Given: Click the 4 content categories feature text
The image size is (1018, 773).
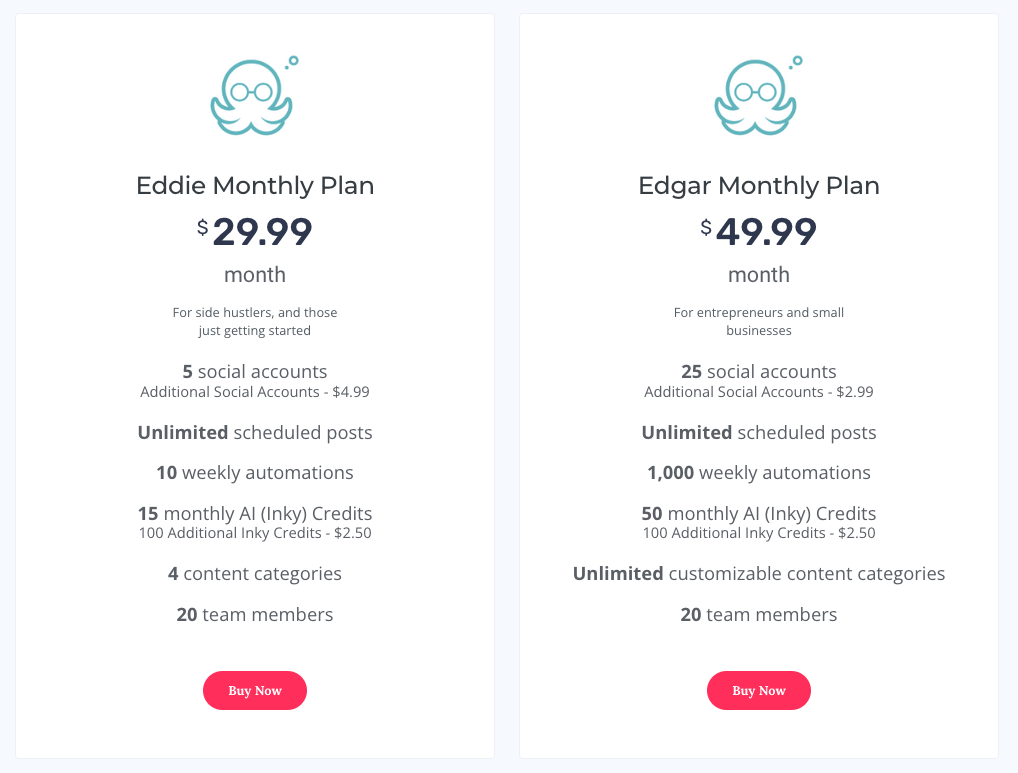Looking at the screenshot, I should [254, 573].
